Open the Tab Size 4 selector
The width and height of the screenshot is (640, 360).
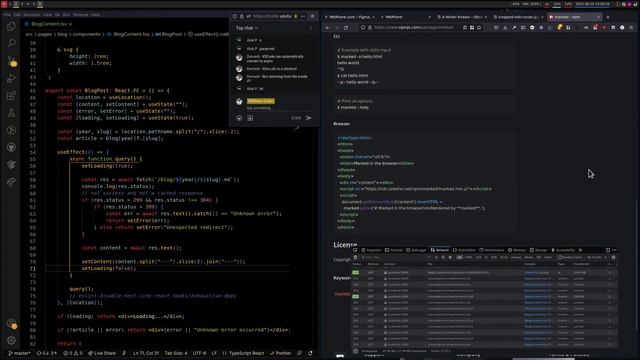pos(176,353)
